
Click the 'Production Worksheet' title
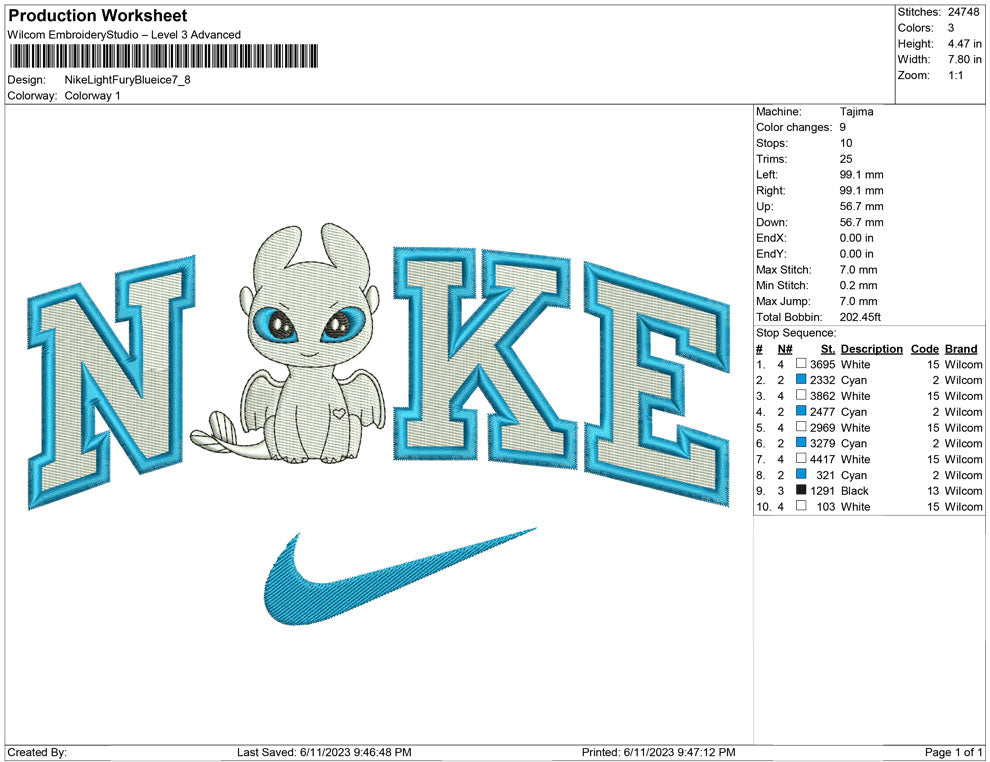pyautogui.click(x=98, y=16)
